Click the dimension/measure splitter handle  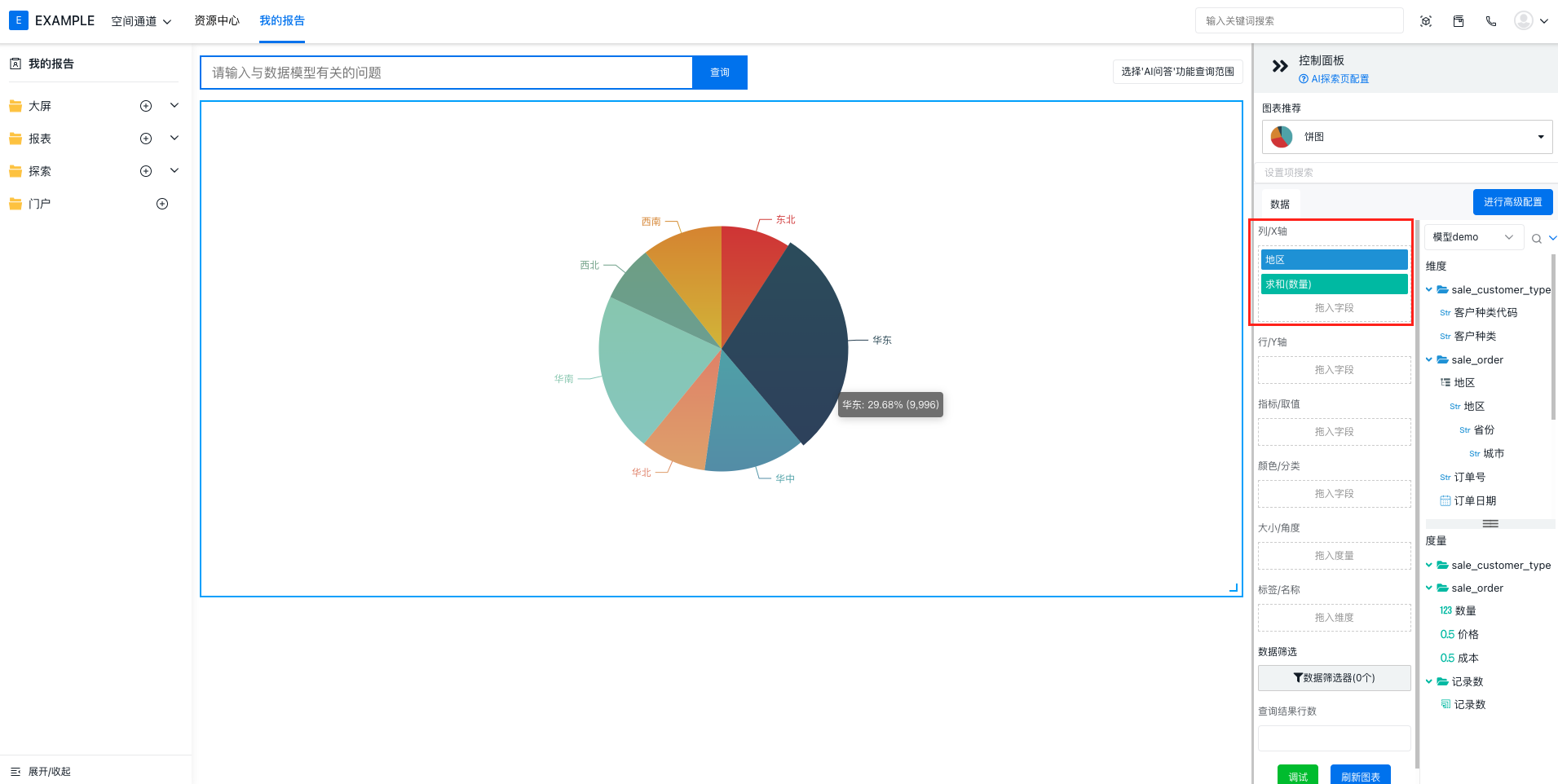coord(1490,524)
